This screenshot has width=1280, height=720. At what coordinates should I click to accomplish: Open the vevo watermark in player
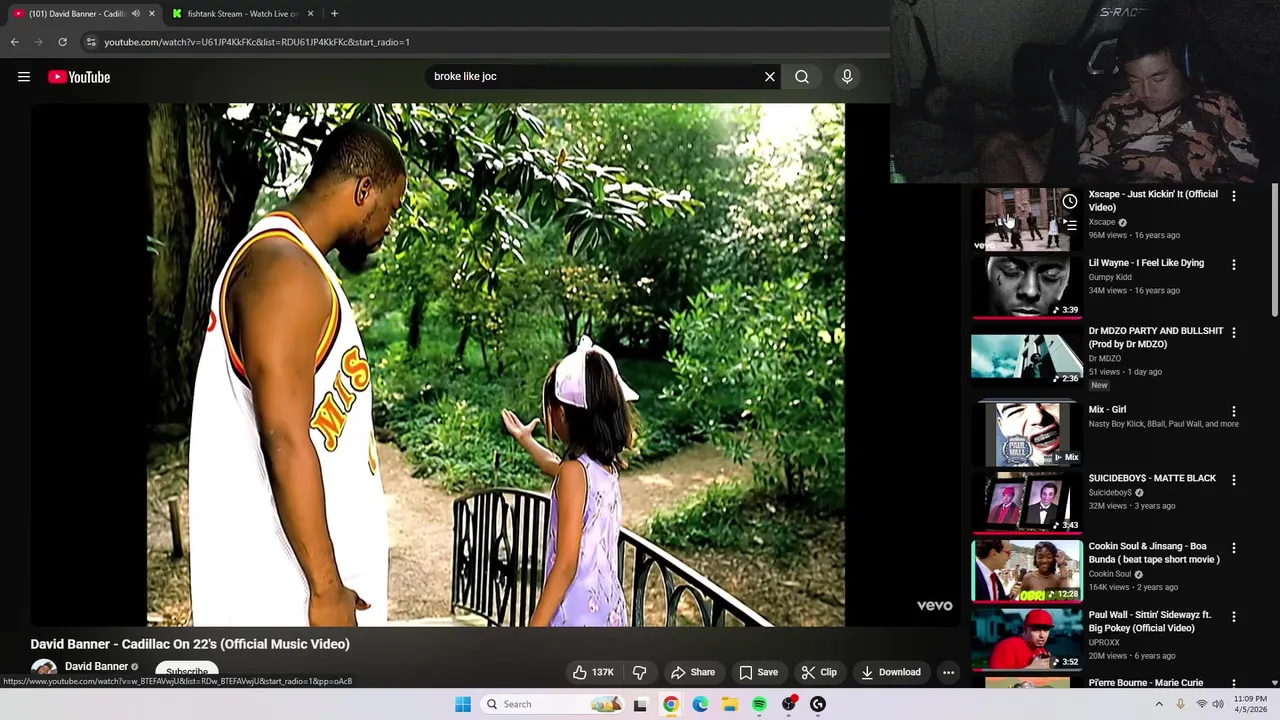934,605
